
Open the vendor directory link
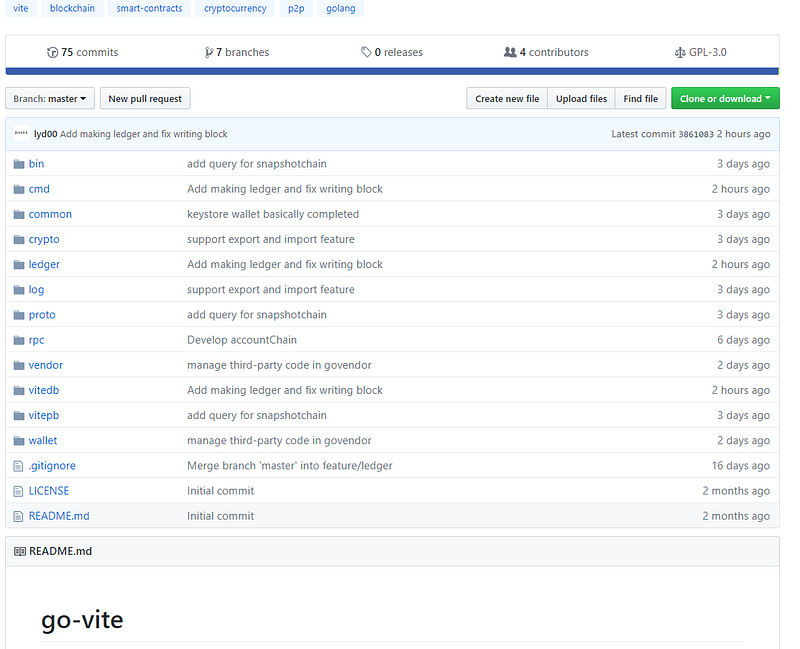point(45,365)
